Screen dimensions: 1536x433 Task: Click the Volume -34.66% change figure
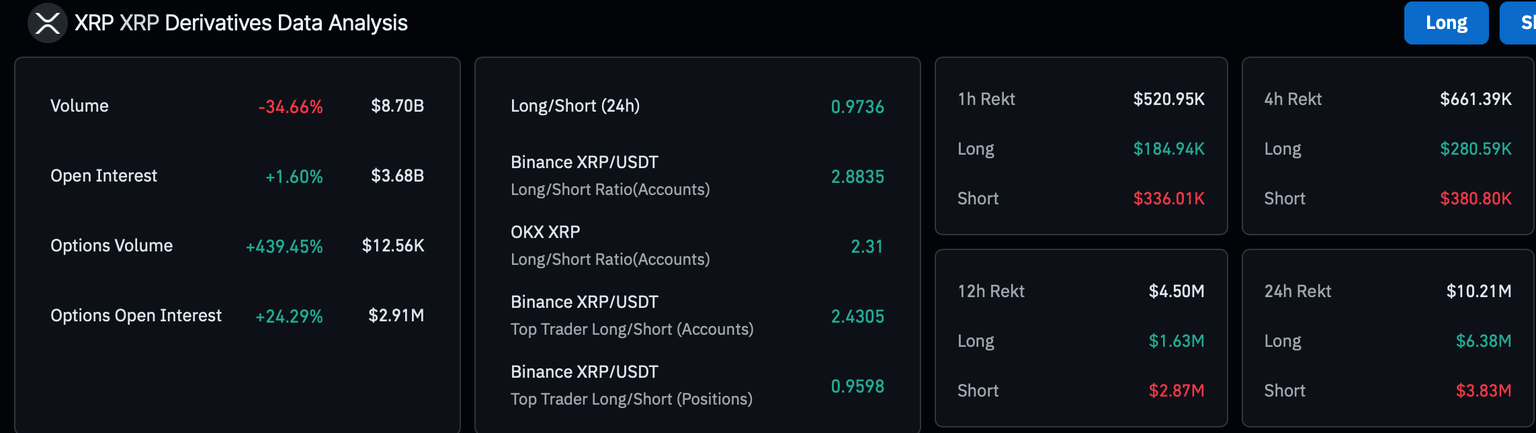click(290, 106)
